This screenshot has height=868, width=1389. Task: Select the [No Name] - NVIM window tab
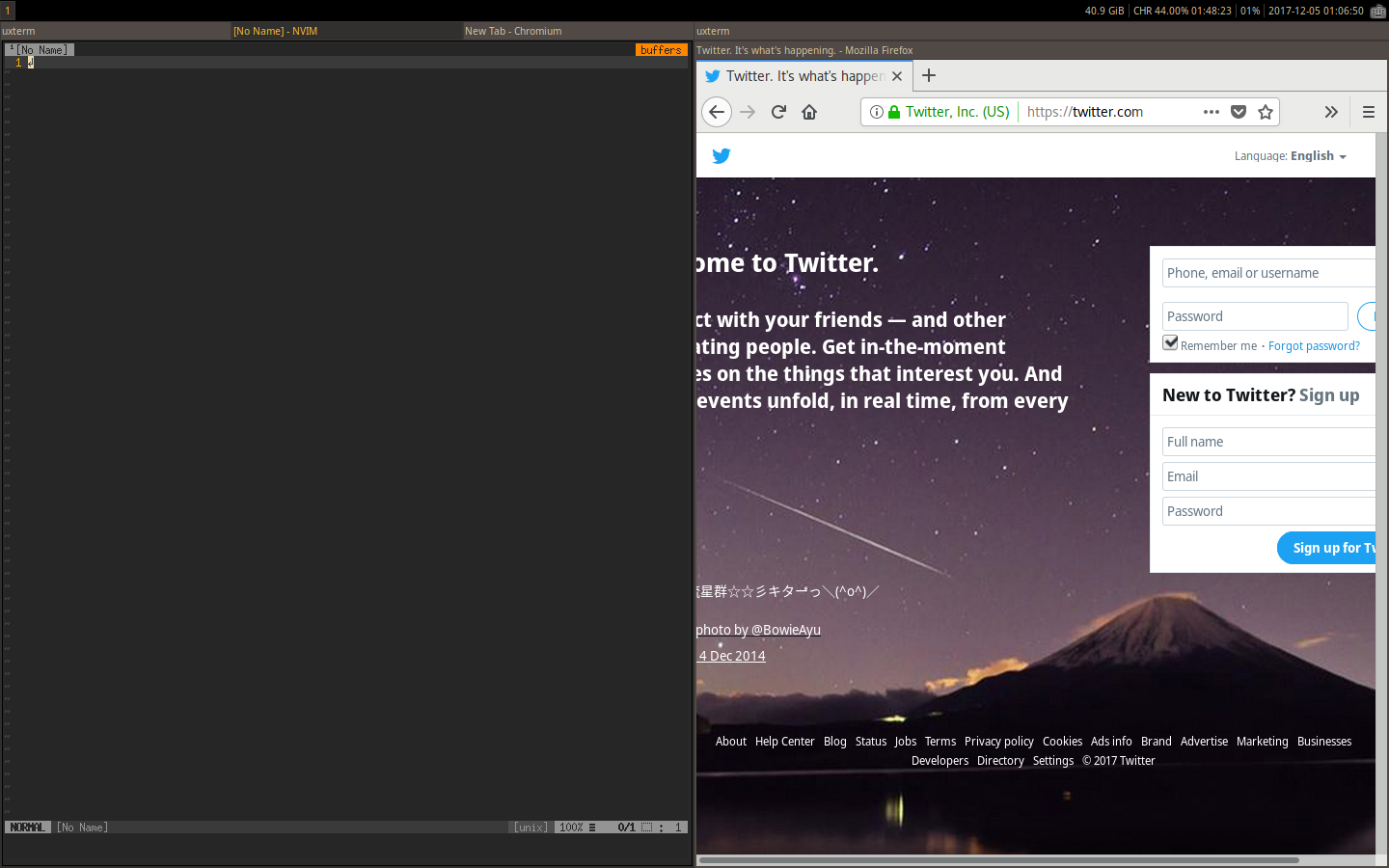pyautogui.click(x=347, y=31)
